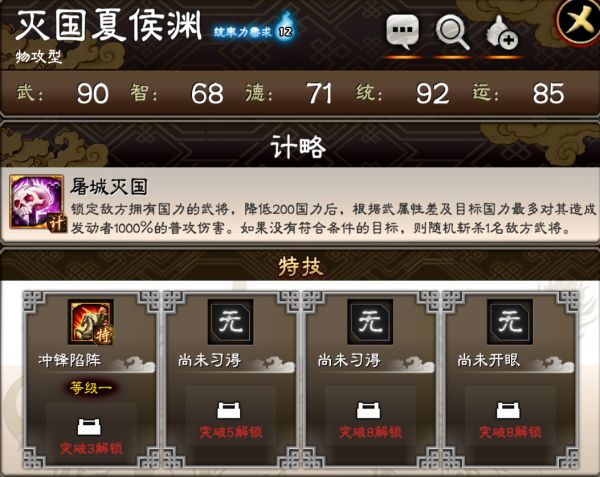600x477 pixels.
Task: Click the magnifying glass search icon
Action: coord(452,32)
